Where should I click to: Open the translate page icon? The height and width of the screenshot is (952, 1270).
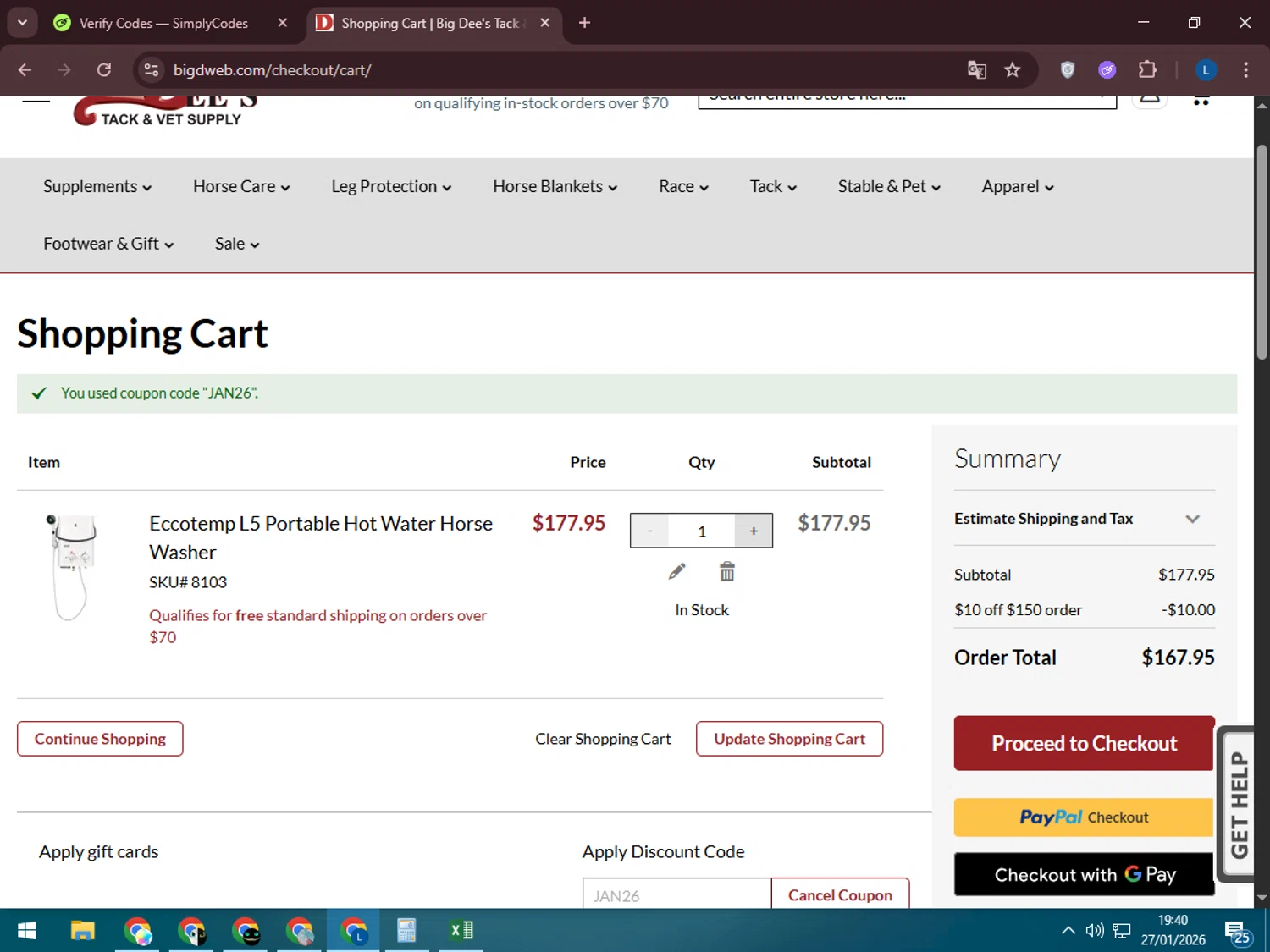click(x=977, y=70)
